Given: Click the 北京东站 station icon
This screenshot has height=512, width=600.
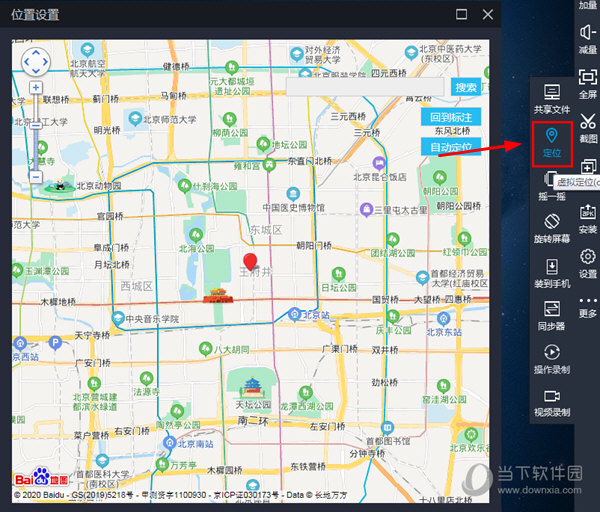Looking at the screenshot, I should tap(443, 318).
